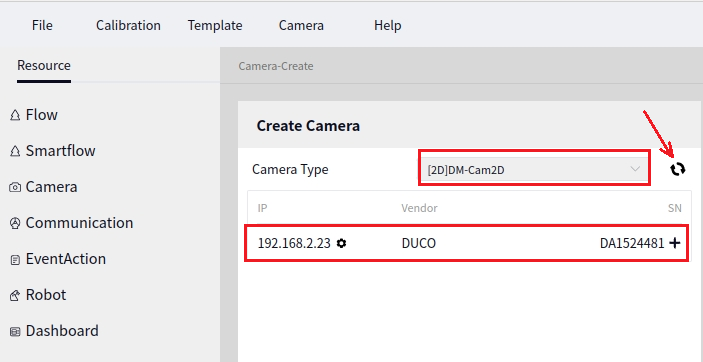
Task: Go to Robot in sidebar
Action: [46, 295]
